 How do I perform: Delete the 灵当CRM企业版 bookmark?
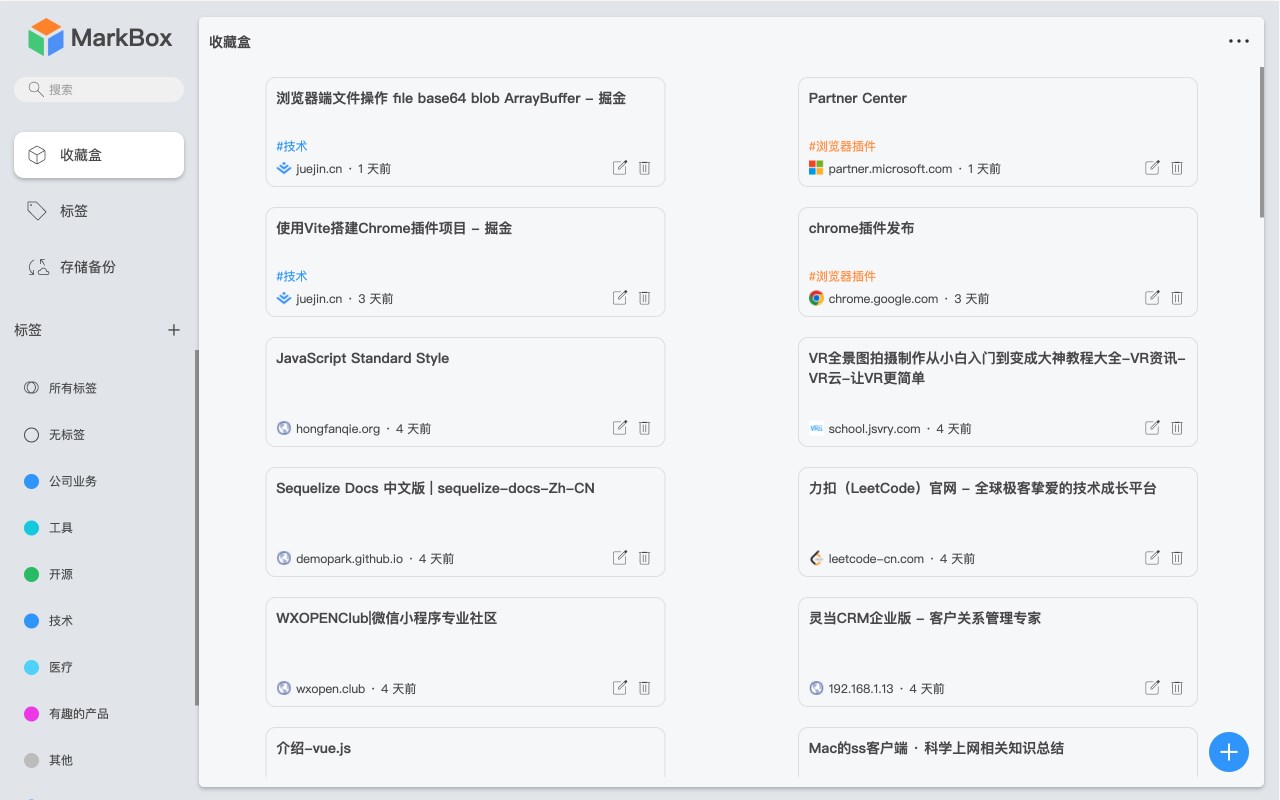pyautogui.click(x=1177, y=688)
